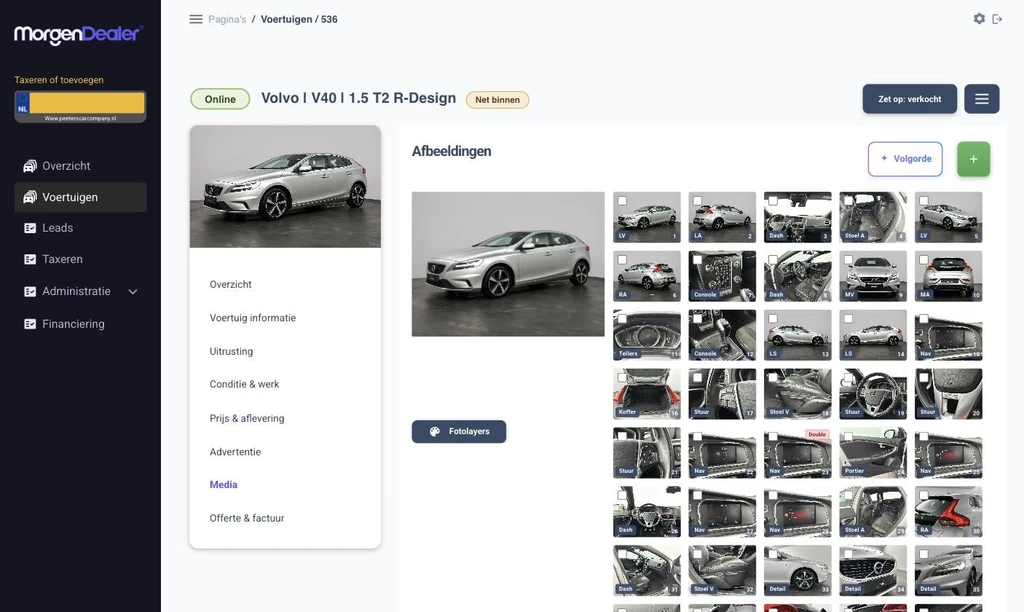Viewport: 1024px width, 612px height.
Task: Select LS thumbnail 13
Action: pyautogui.click(x=797, y=335)
